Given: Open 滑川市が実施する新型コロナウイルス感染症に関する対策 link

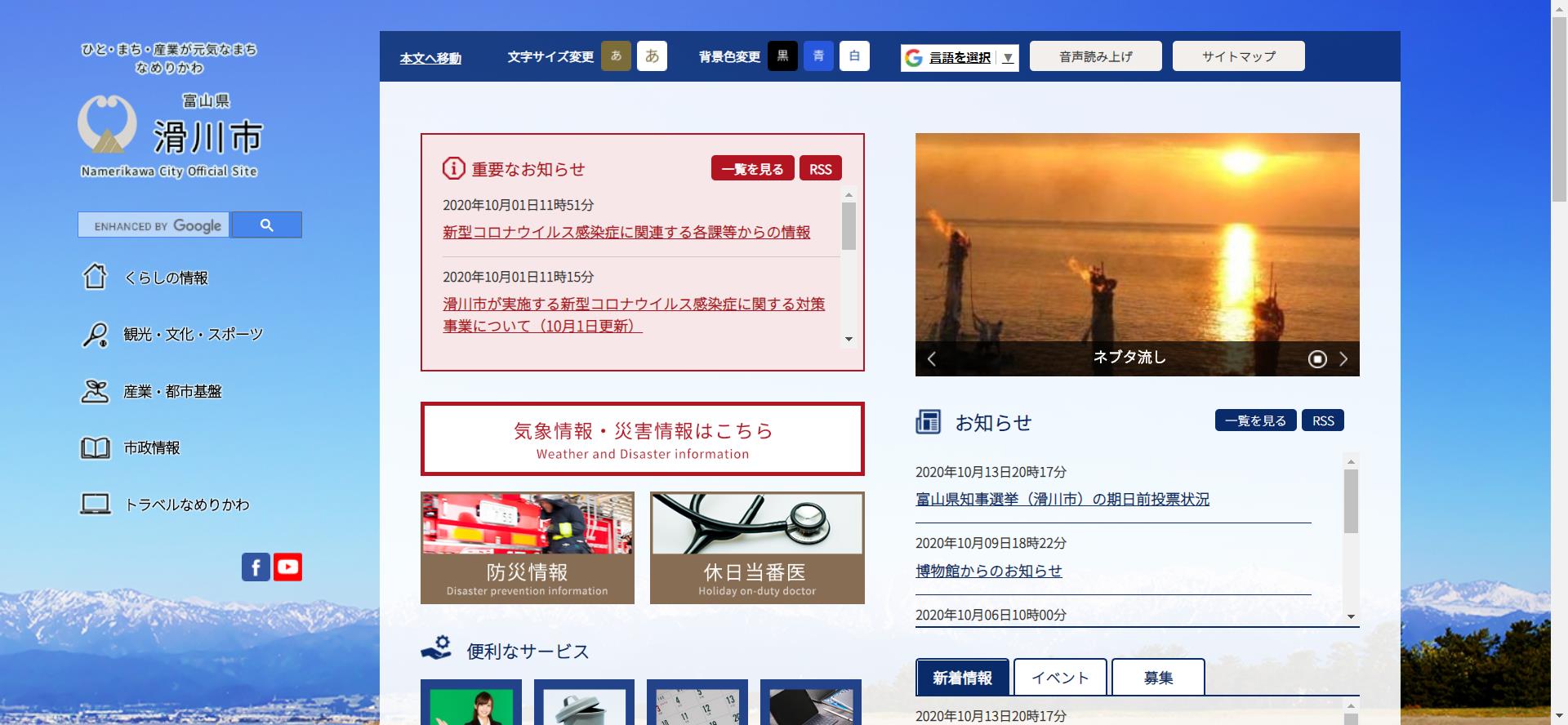Looking at the screenshot, I should pos(634,314).
